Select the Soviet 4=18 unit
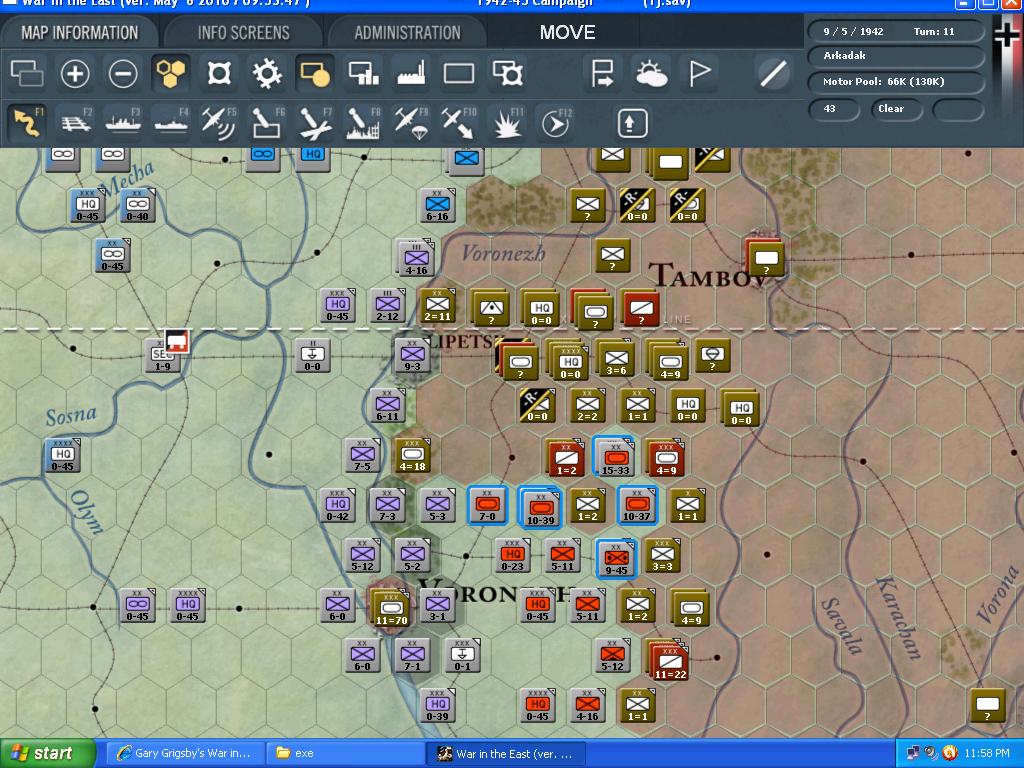This screenshot has width=1024, height=768. tap(412, 456)
